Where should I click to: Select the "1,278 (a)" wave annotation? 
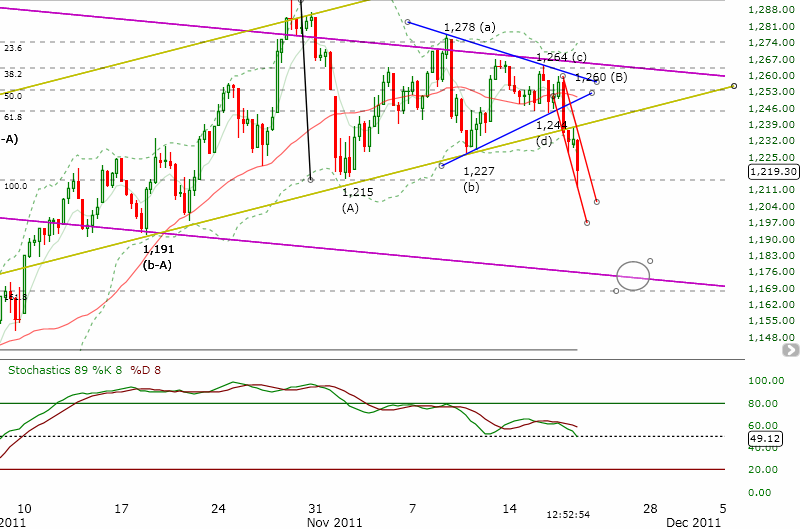pos(470,26)
